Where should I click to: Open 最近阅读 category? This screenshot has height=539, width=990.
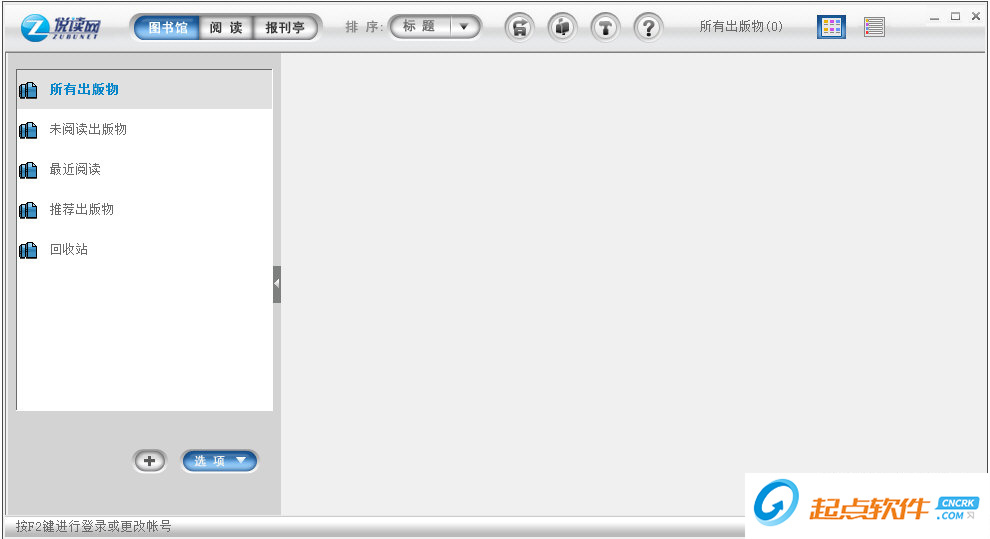point(145,169)
